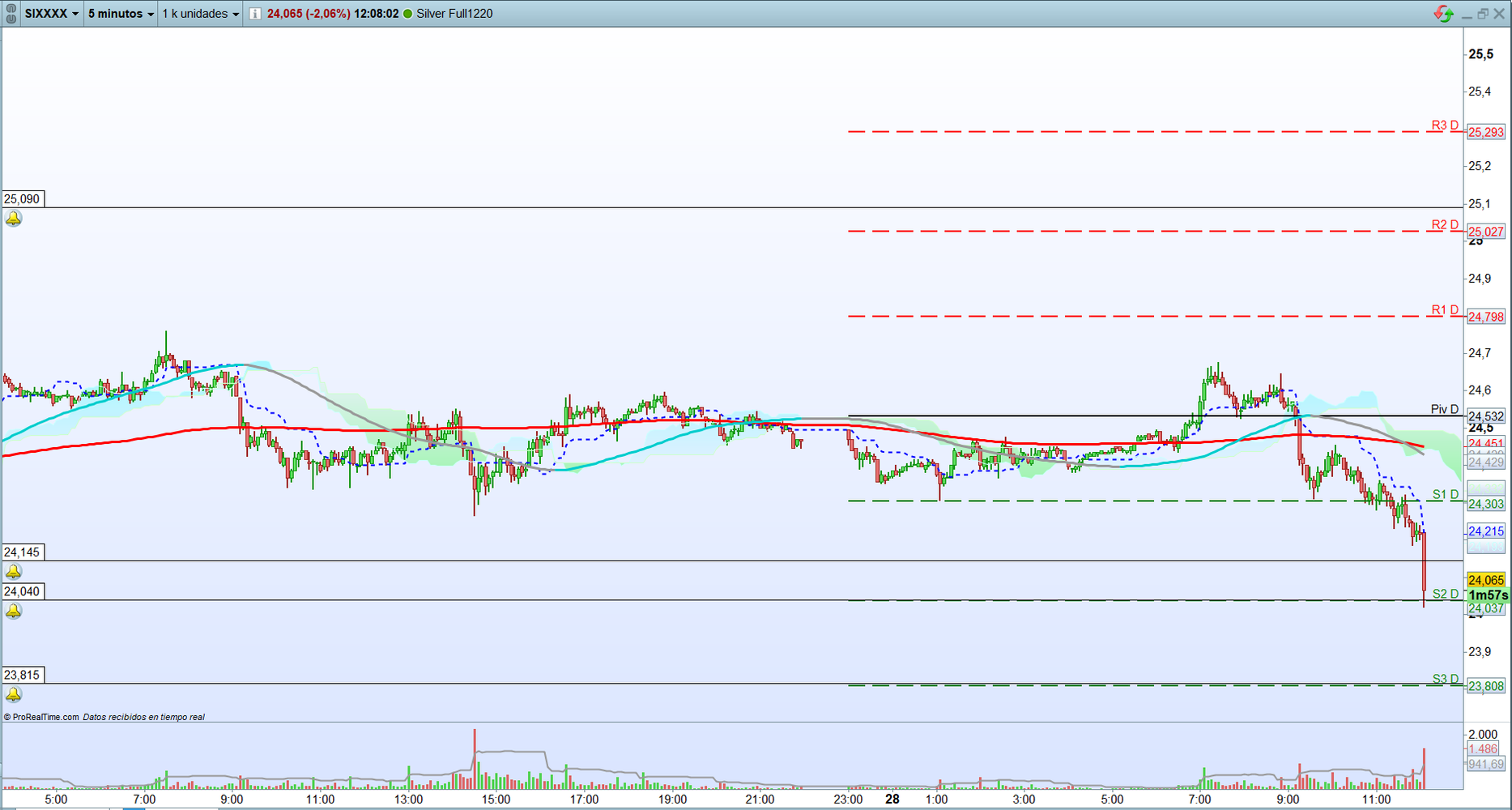The image size is (1512, 810).
Task: Click the 24,303 support price tag
Action: [1486, 504]
